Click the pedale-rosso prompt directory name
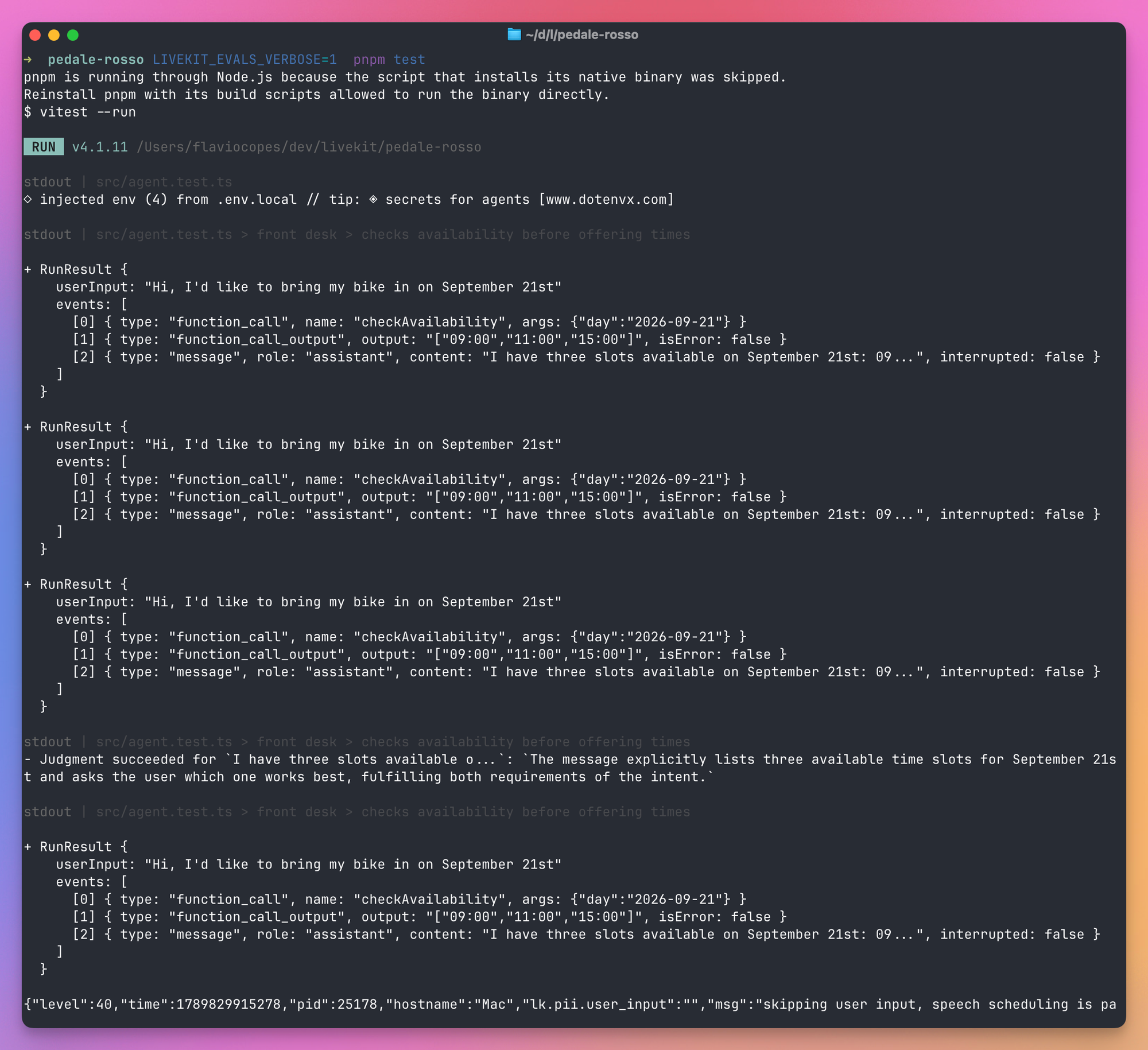 click(x=96, y=60)
